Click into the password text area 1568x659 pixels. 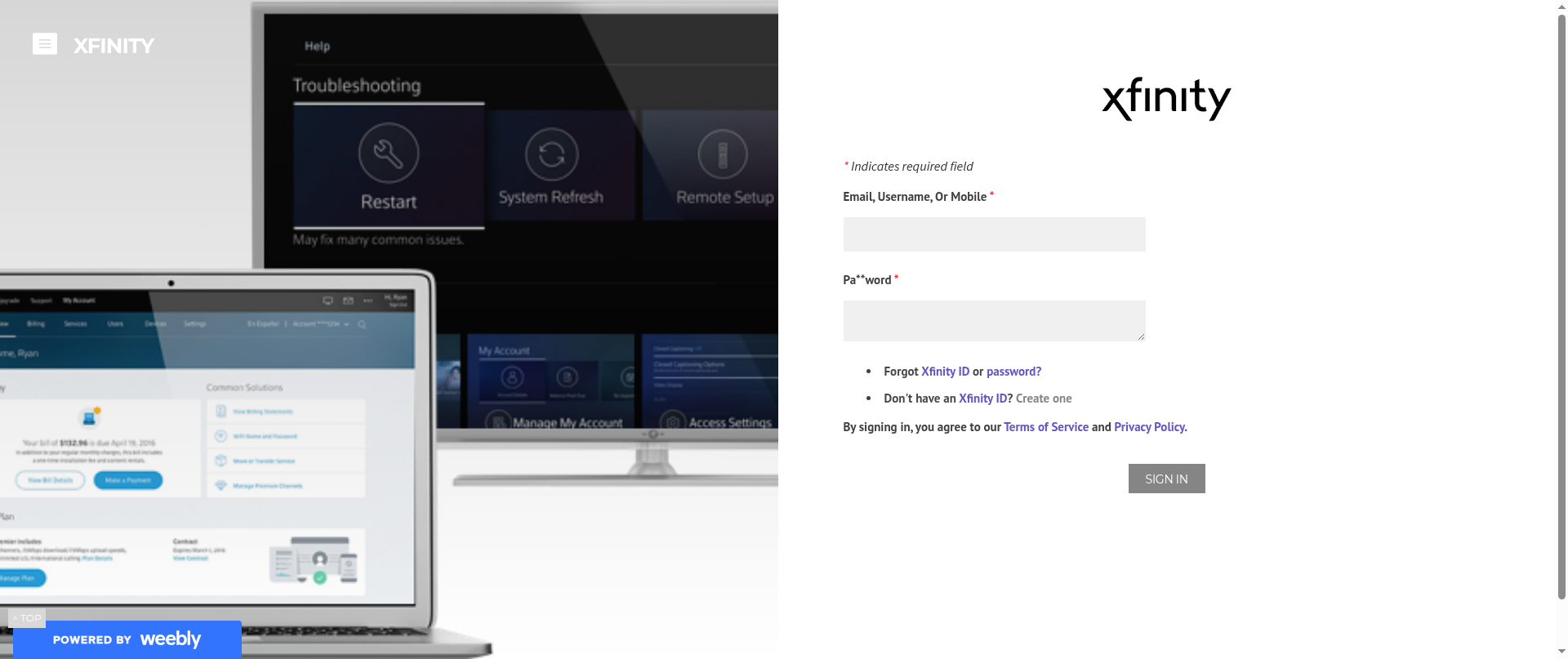click(994, 321)
